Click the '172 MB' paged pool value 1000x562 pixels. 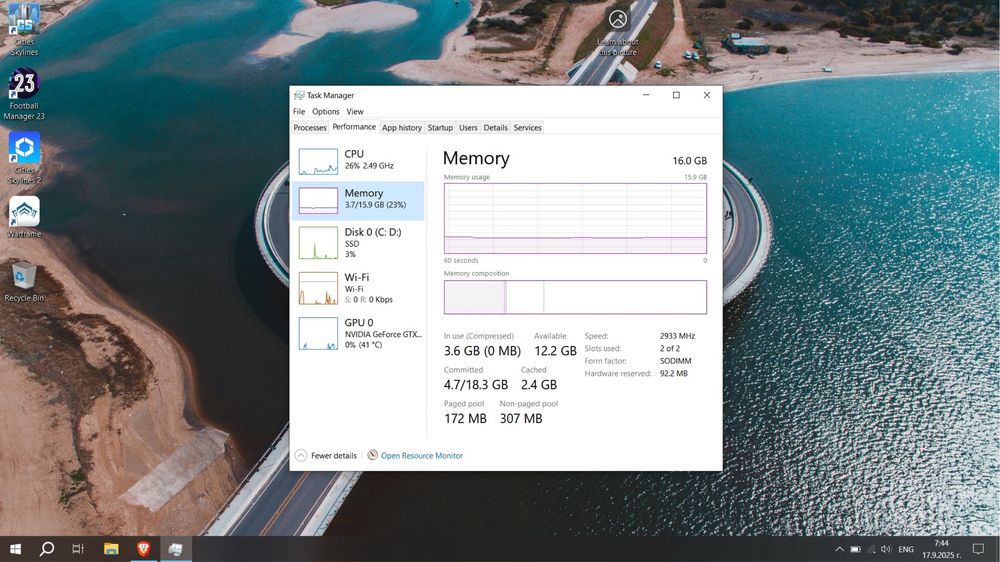465,418
